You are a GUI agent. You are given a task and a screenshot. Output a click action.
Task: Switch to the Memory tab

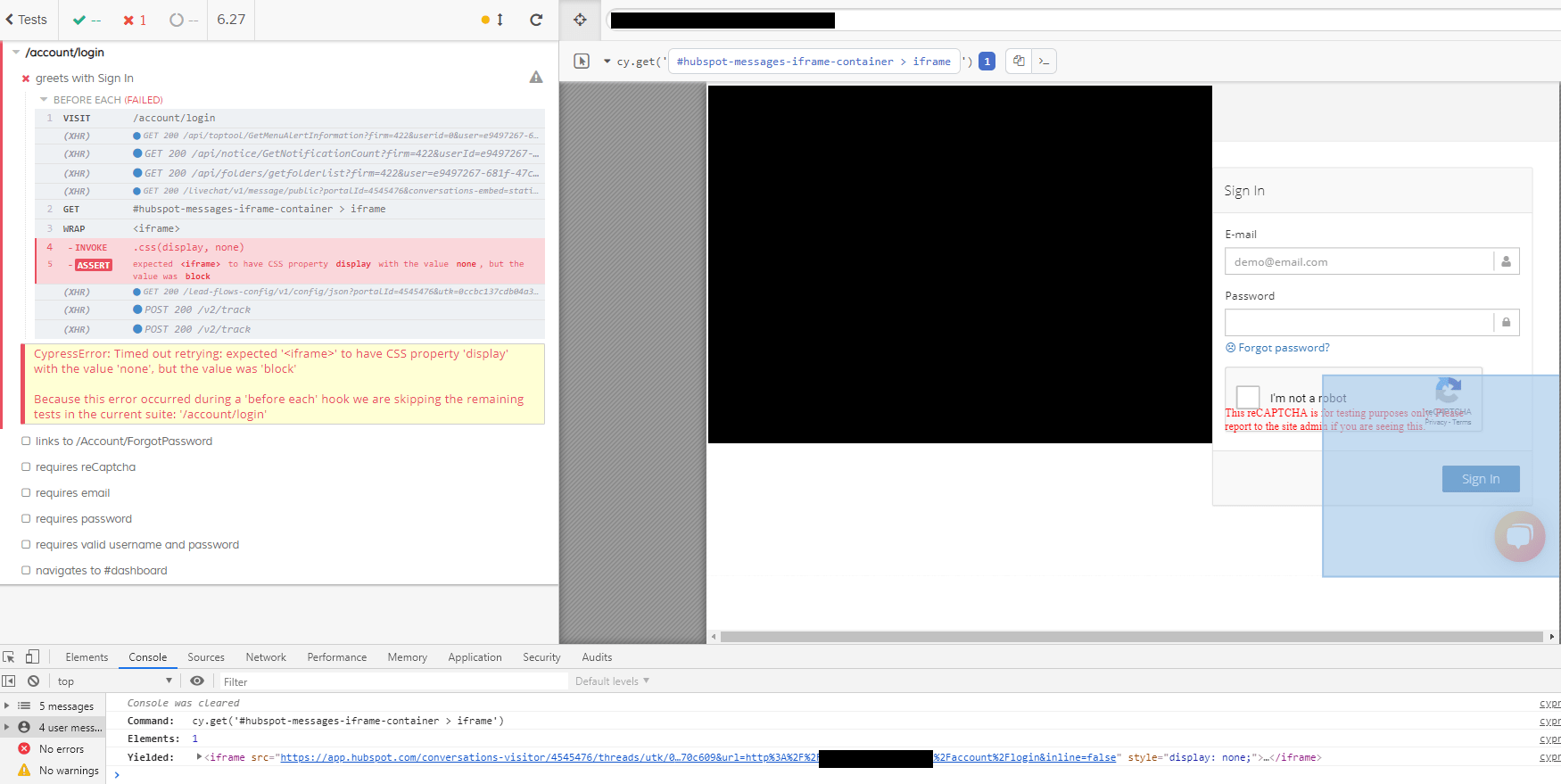click(408, 657)
